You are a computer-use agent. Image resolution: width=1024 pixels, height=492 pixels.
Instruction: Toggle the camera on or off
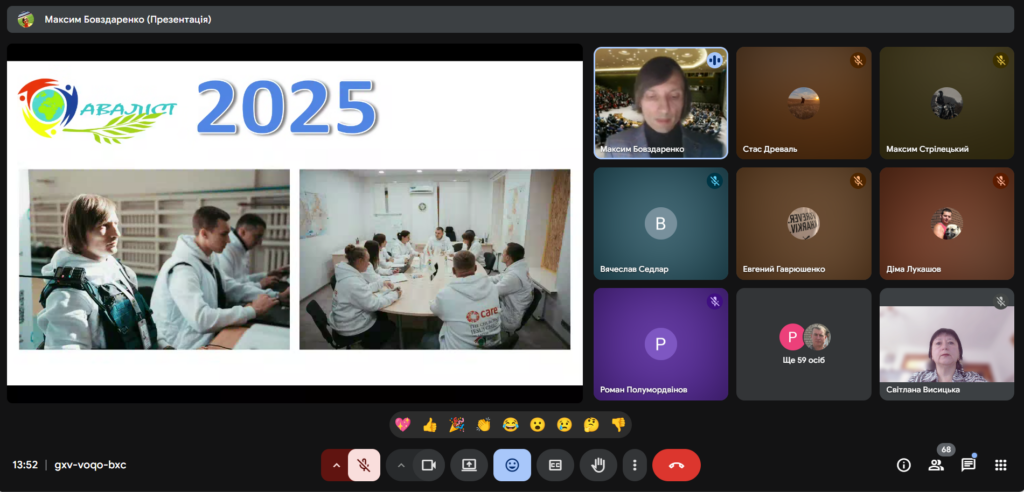tap(429, 465)
